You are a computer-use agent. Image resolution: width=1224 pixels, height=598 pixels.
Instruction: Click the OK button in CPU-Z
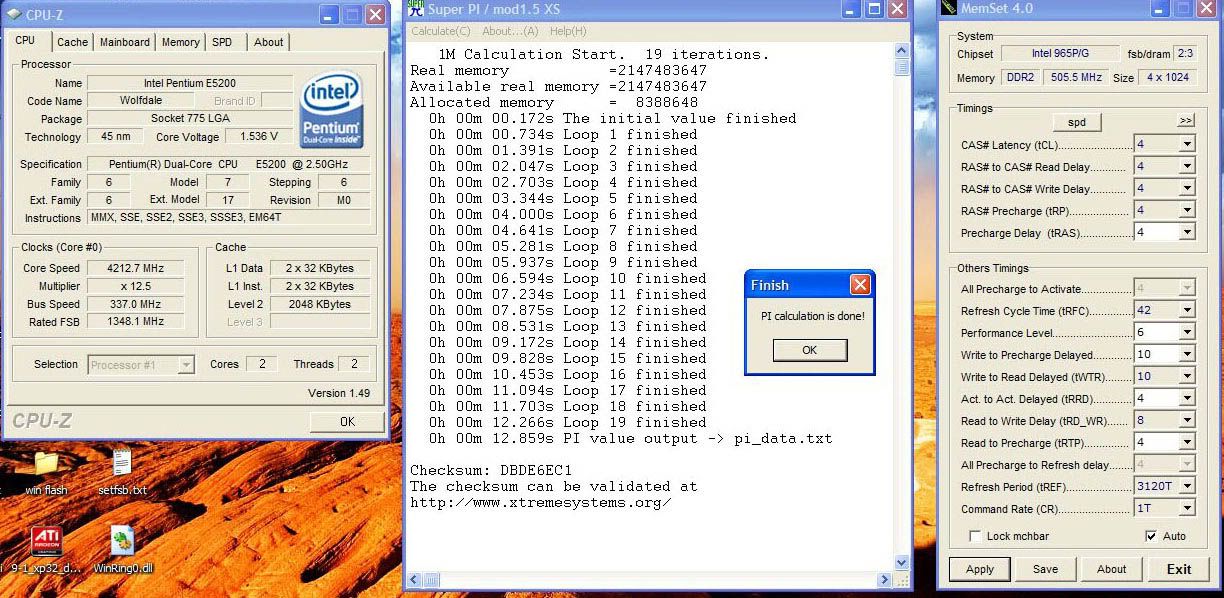click(x=347, y=421)
